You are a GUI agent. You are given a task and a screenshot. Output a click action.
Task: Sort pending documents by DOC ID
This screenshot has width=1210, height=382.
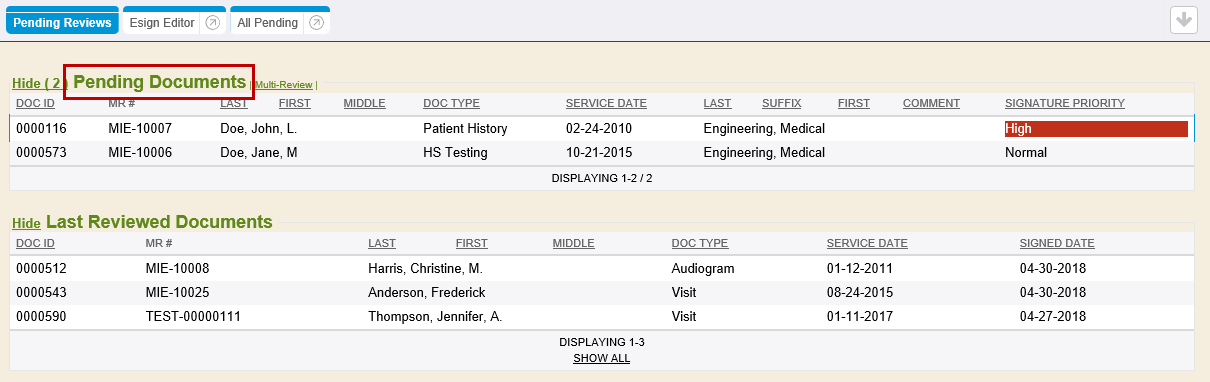(35, 103)
